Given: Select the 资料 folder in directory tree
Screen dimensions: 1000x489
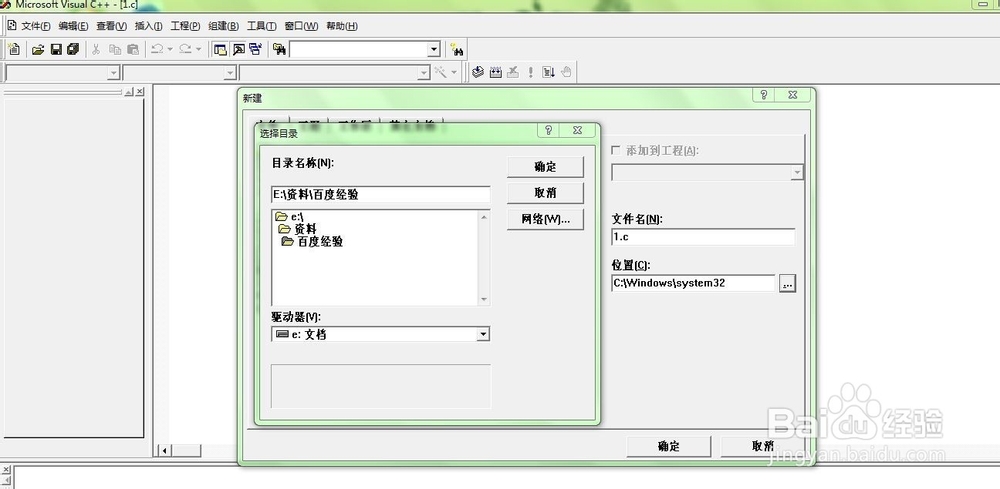Looking at the screenshot, I should click(x=298, y=229).
